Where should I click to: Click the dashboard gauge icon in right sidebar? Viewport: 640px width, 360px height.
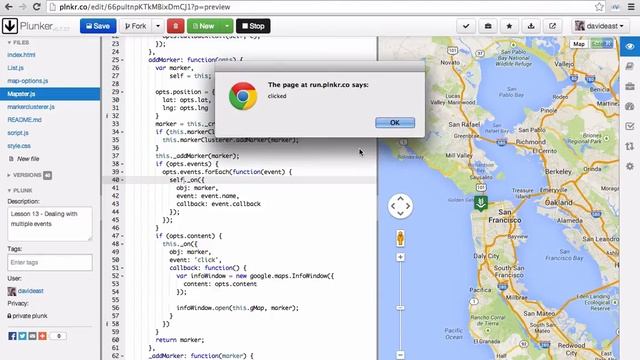[x=630, y=107]
